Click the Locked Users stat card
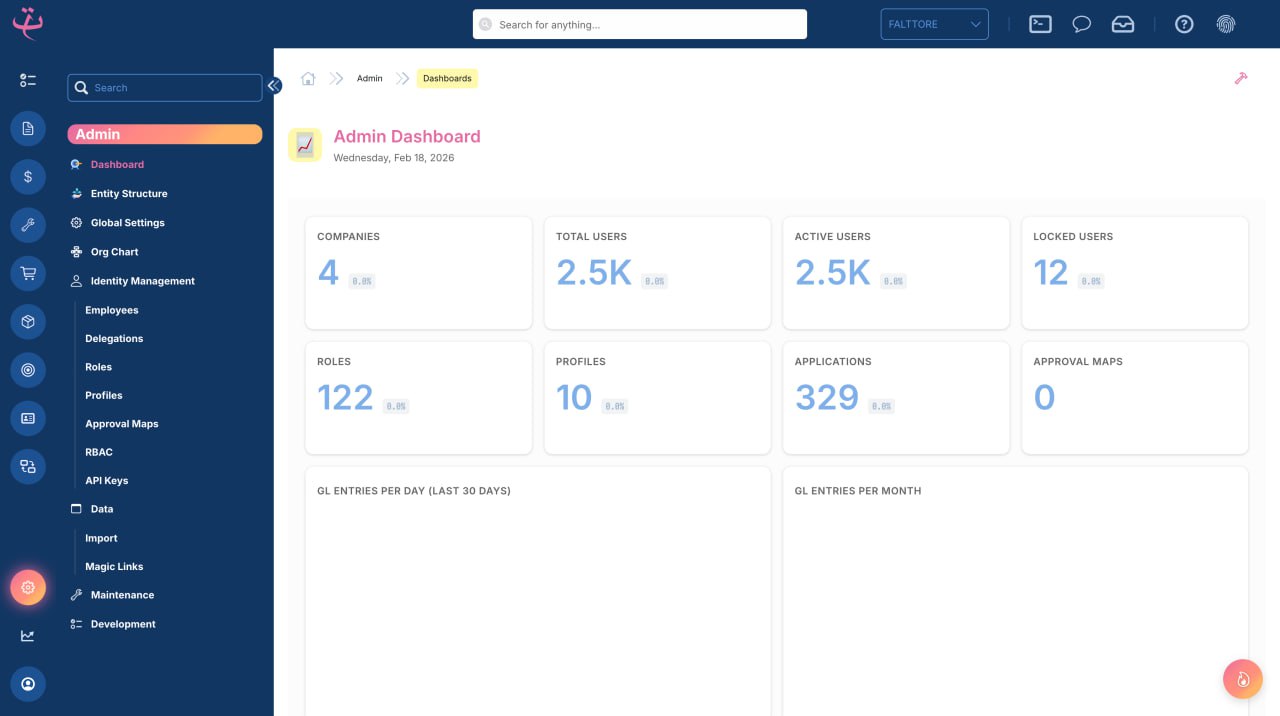This screenshot has height=716, width=1280. 1134,272
